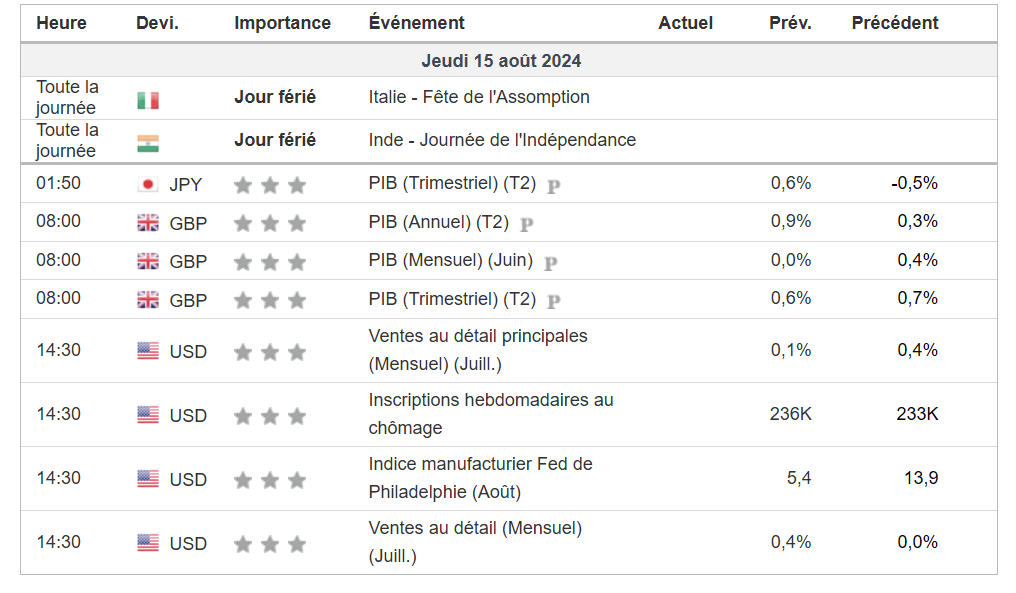Click the US flag for Philadelphie Fed index
The image size is (1016, 593).
[148, 479]
